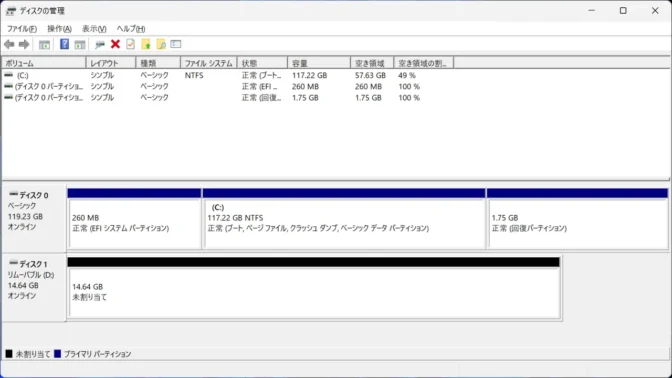Sort by the レイアウト column header
This screenshot has height=378, width=672.
(x=111, y=63)
